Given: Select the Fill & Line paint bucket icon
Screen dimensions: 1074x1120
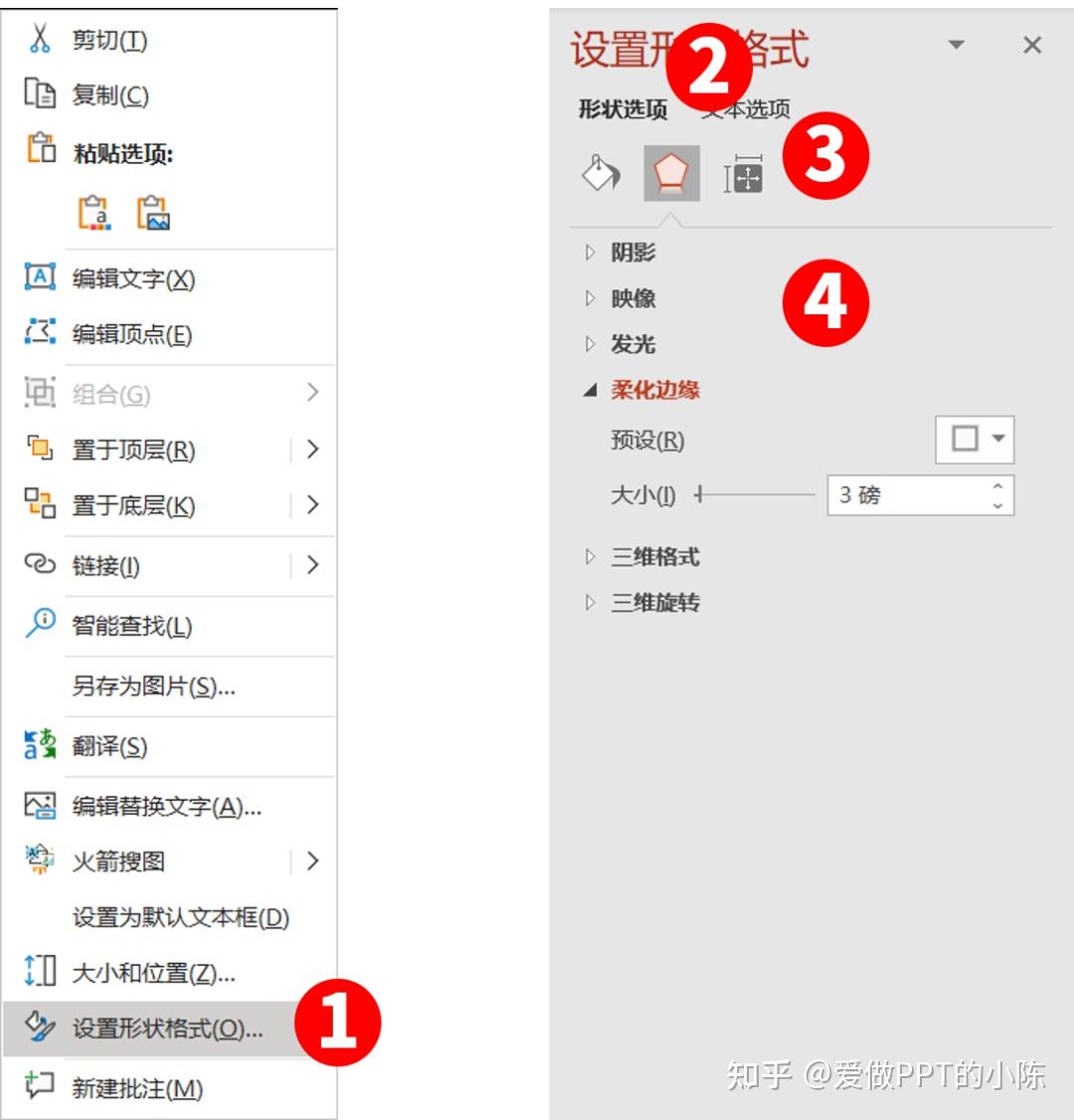Looking at the screenshot, I should point(601,174).
